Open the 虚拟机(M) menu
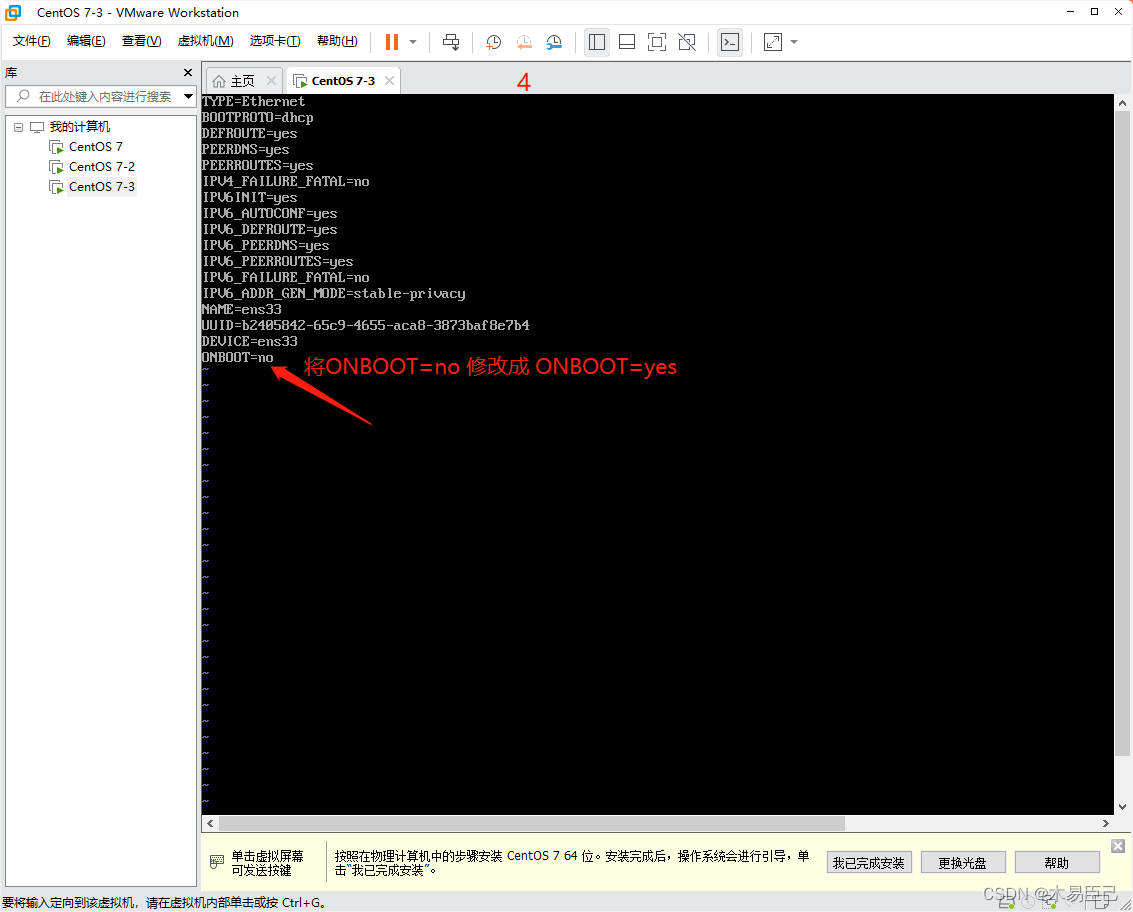 click(205, 41)
